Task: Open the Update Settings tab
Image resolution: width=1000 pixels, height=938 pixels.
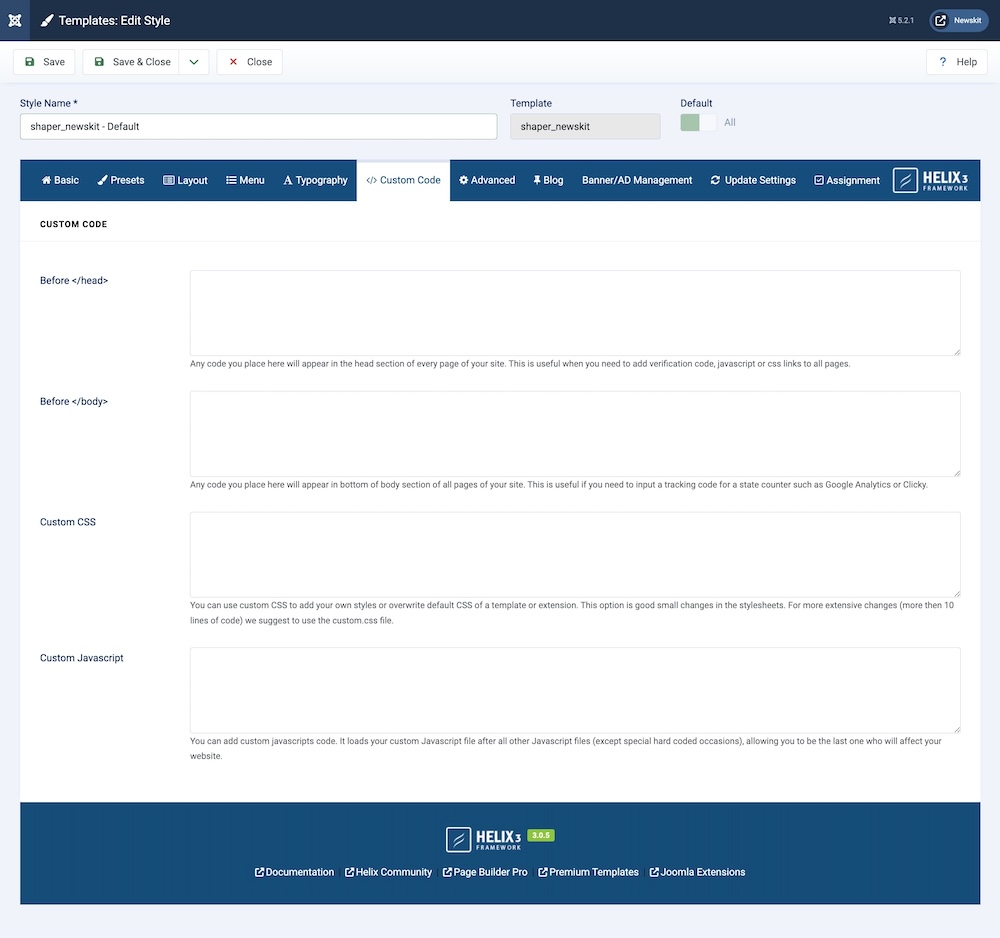Action: click(x=753, y=180)
